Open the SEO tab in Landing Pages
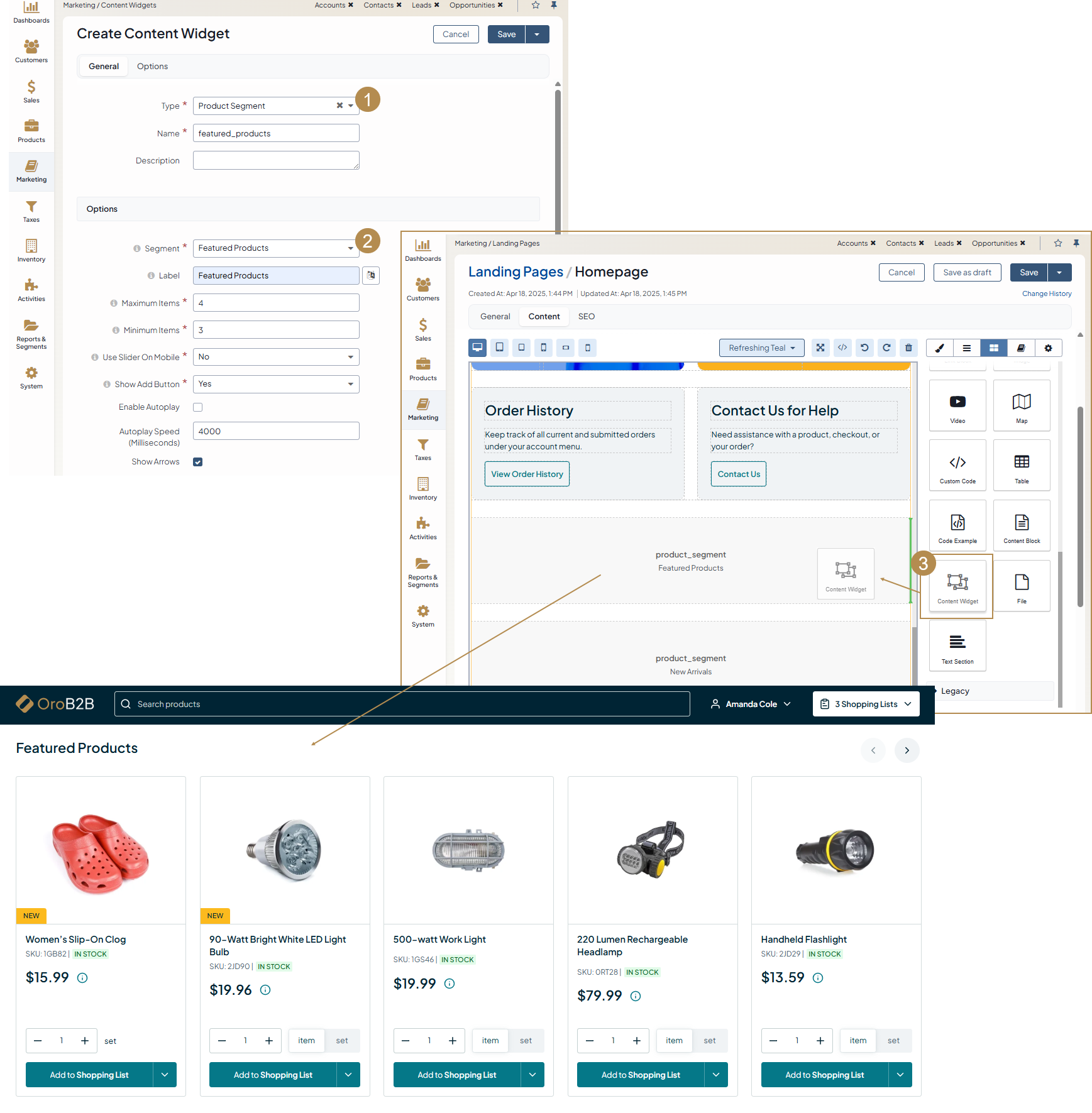 pos(587,317)
